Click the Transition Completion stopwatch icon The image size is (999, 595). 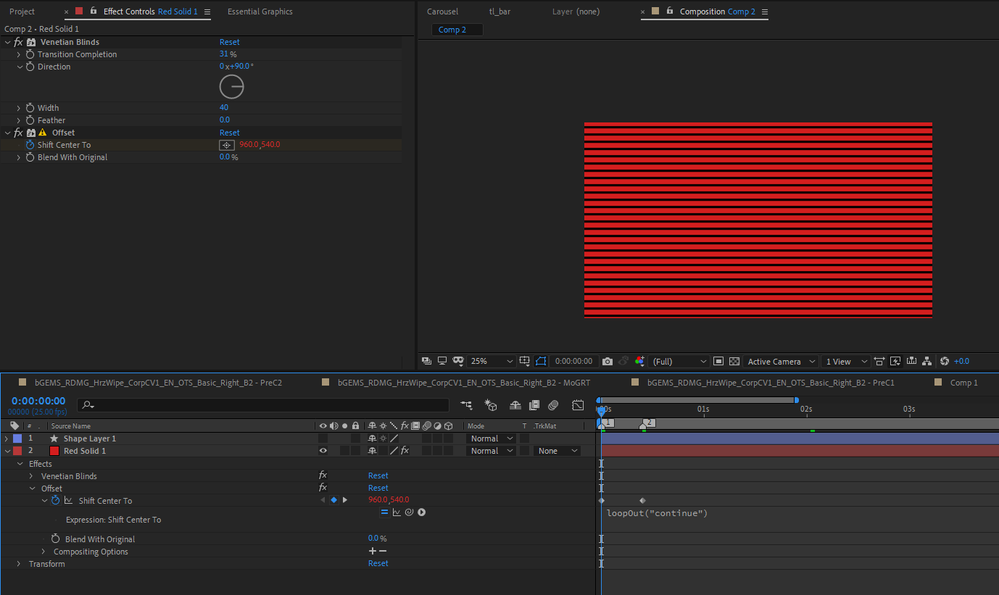[30, 55]
